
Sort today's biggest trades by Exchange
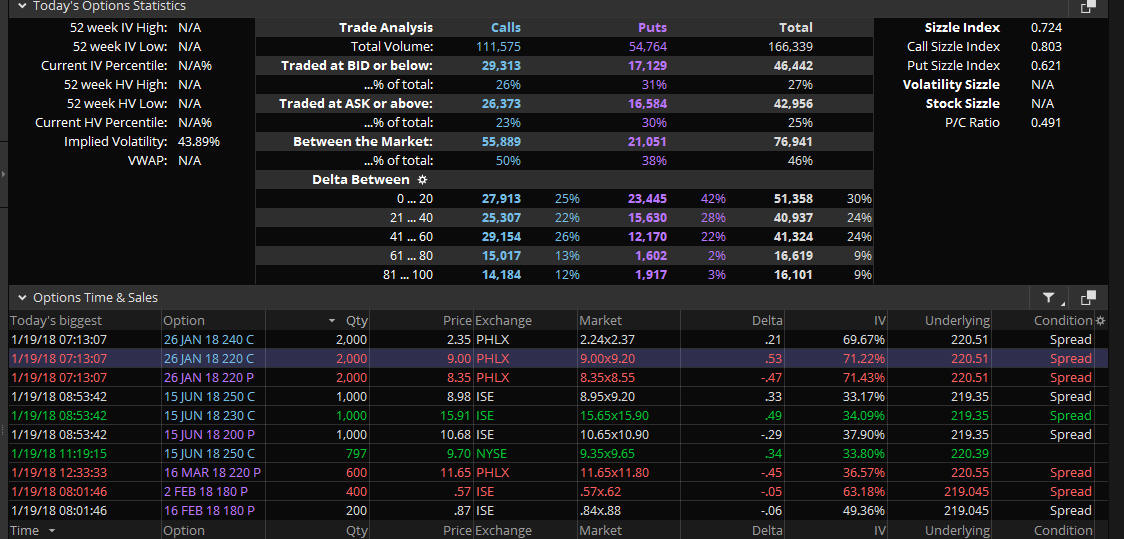coord(503,321)
